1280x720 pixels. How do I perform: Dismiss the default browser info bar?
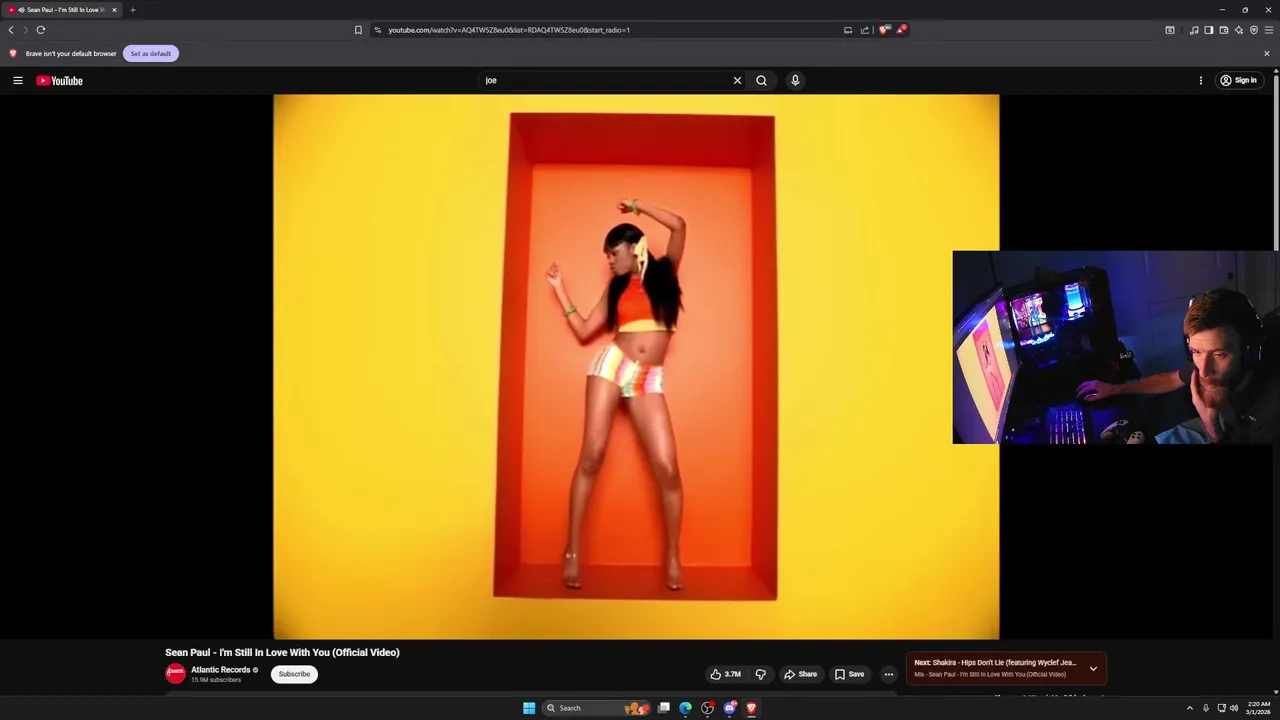tap(1267, 53)
